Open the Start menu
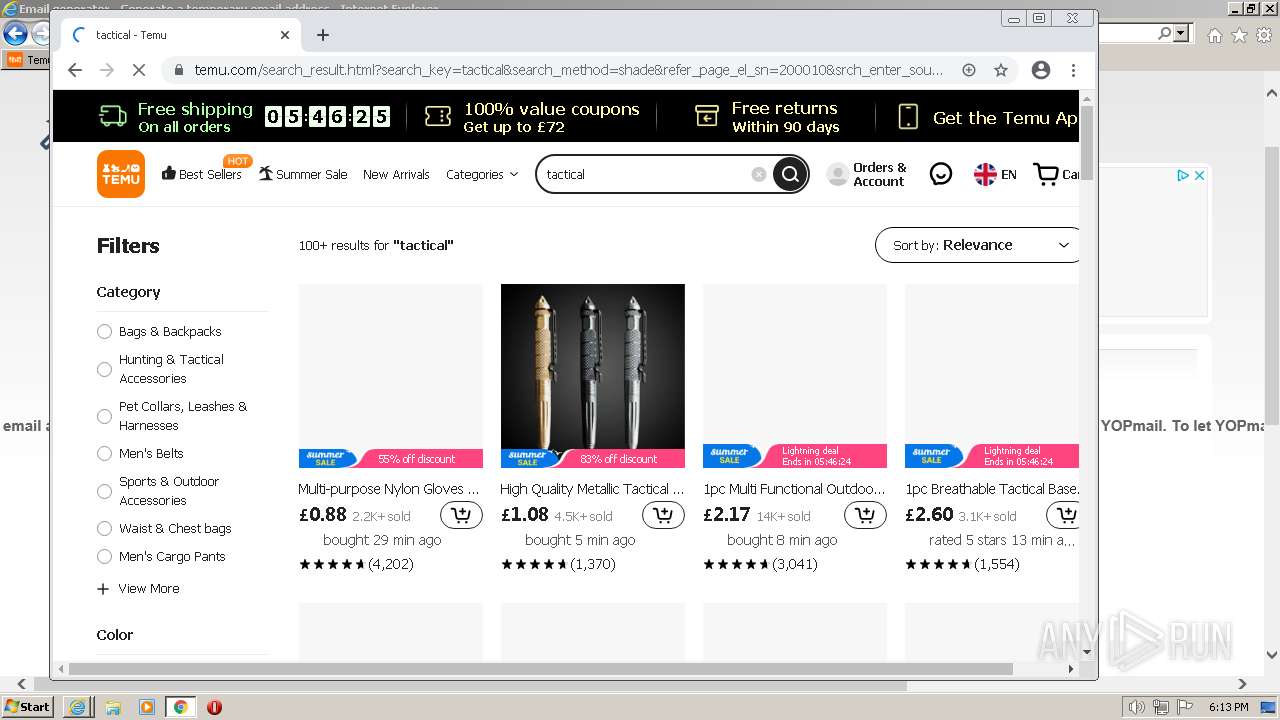Image resolution: width=1280 pixels, height=720 pixels. click(x=27, y=707)
